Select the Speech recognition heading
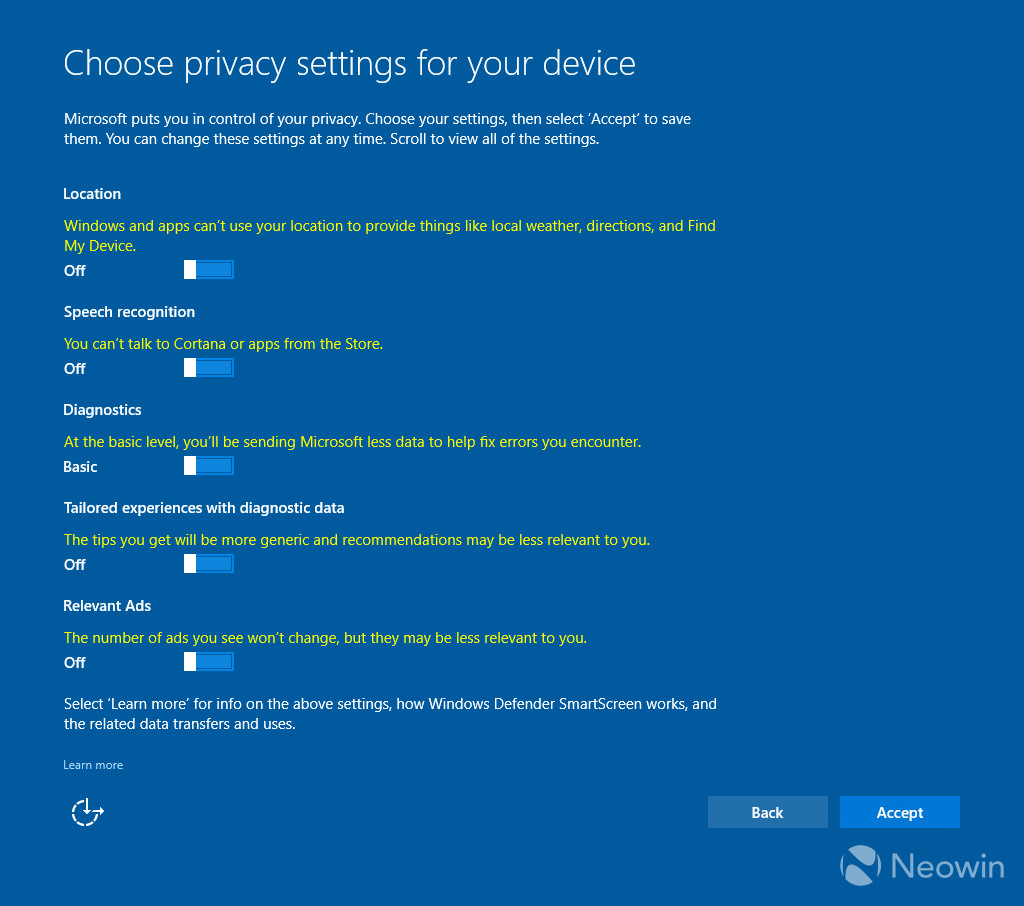Screen dimensions: 1024x906 (129, 311)
